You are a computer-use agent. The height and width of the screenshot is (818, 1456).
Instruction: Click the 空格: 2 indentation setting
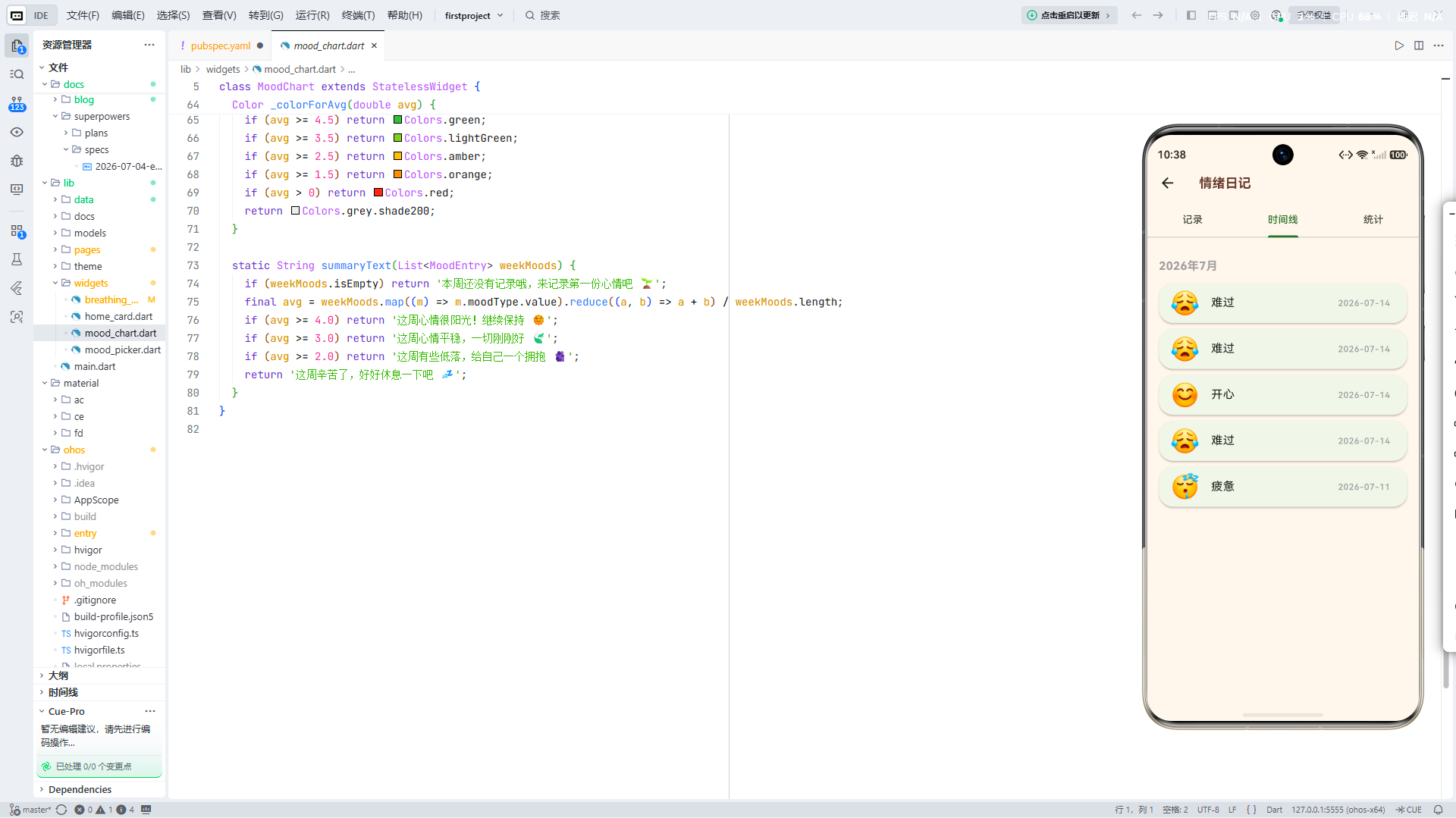(x=1175, y=810)
